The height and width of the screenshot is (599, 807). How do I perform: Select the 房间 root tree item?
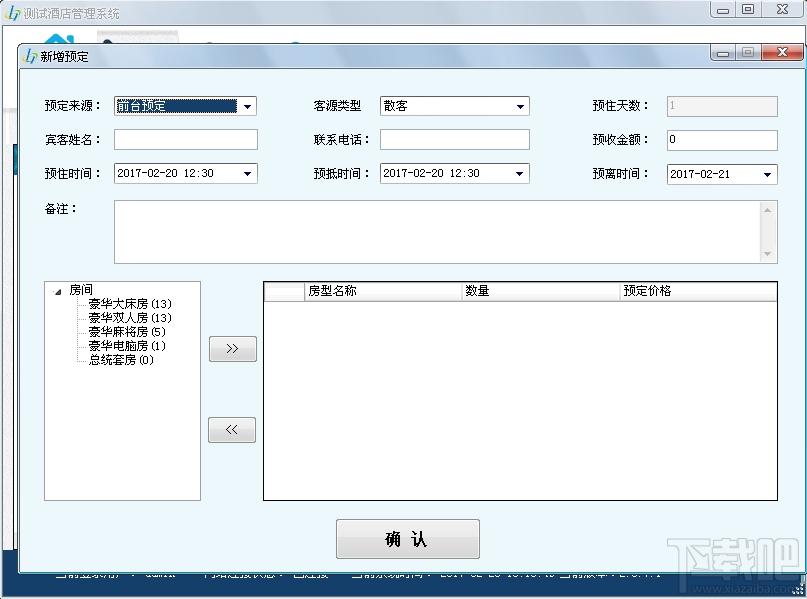(x=81, y=290)
